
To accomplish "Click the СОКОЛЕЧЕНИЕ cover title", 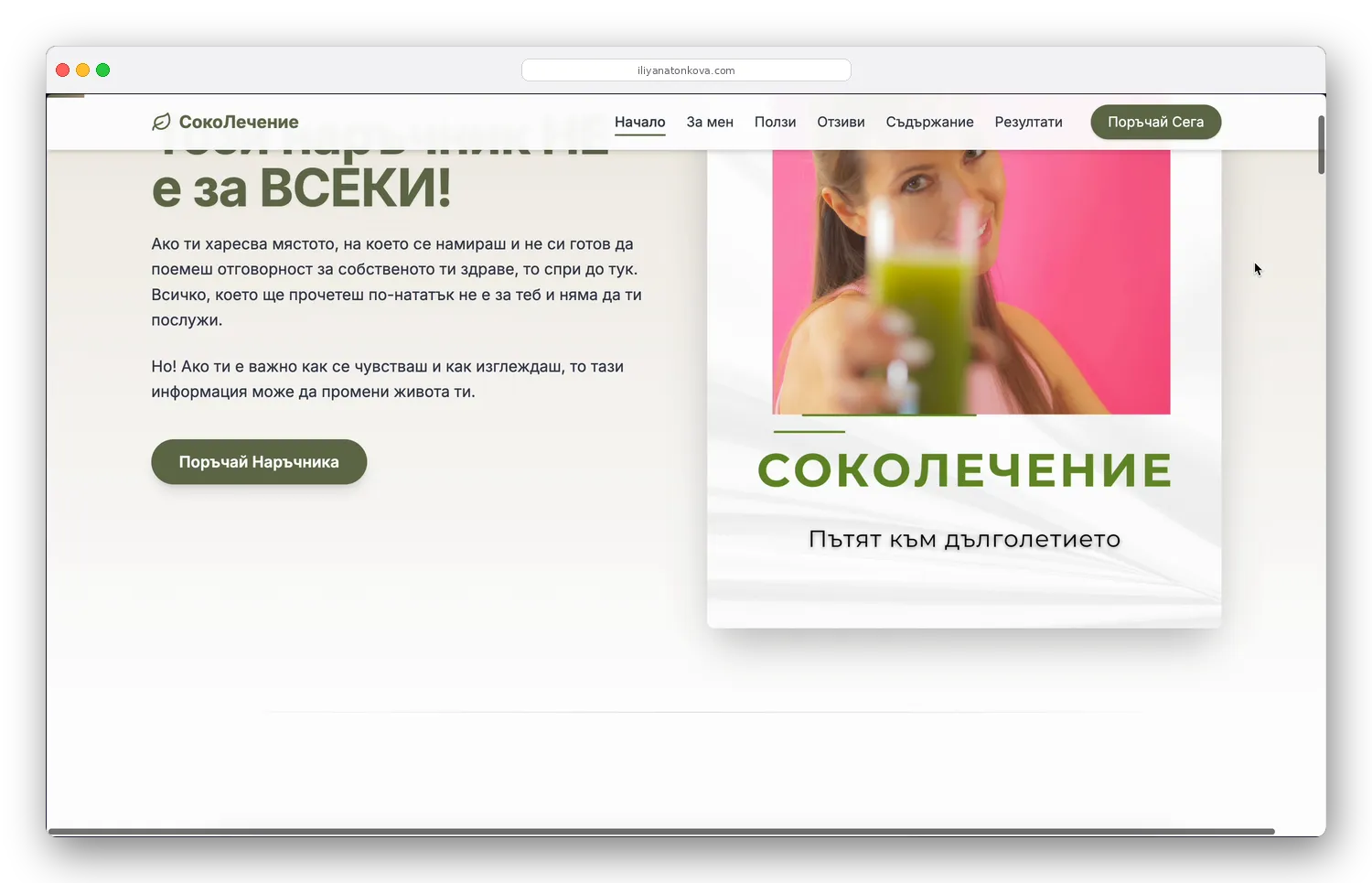I will (x=964, y=470).
